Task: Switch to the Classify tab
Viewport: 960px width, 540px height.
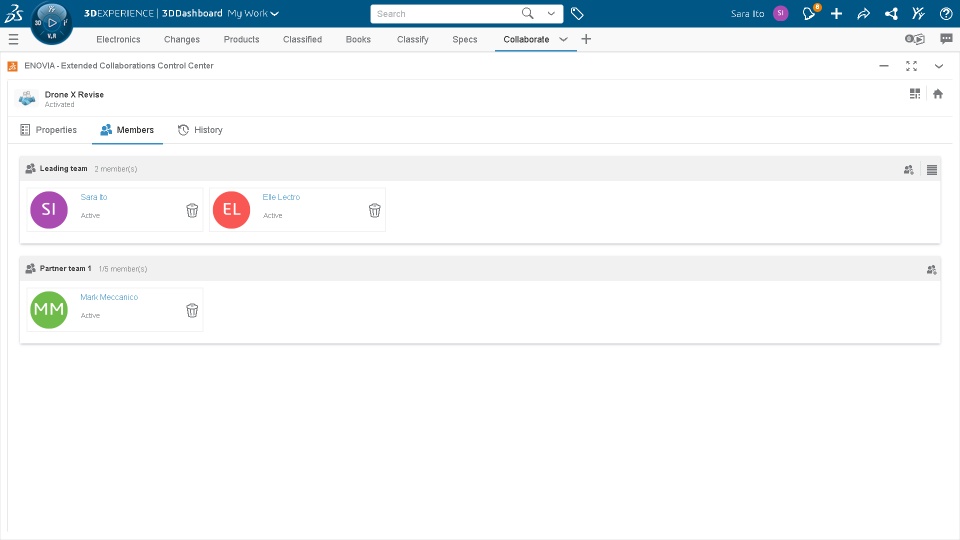Action: [413, 39]
